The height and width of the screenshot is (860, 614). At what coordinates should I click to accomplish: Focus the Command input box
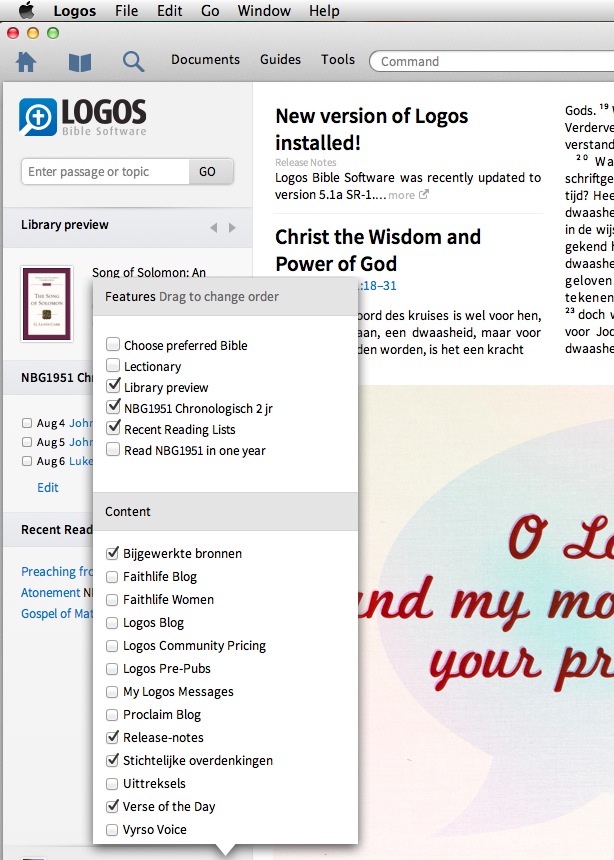click(x=492, y=61)
